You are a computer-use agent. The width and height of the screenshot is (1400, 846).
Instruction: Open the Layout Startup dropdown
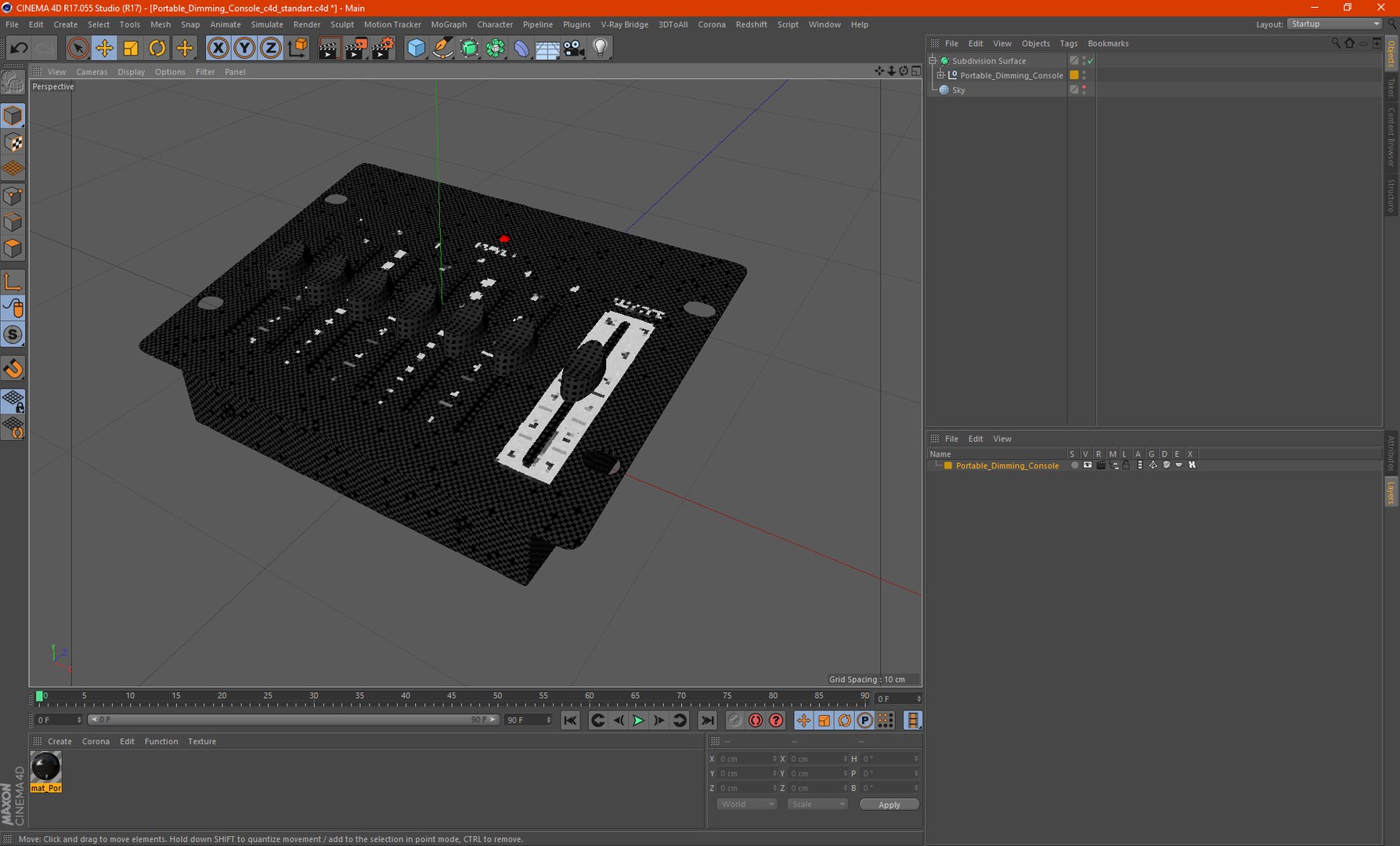pyautogui.click(x=1335, y=24)
